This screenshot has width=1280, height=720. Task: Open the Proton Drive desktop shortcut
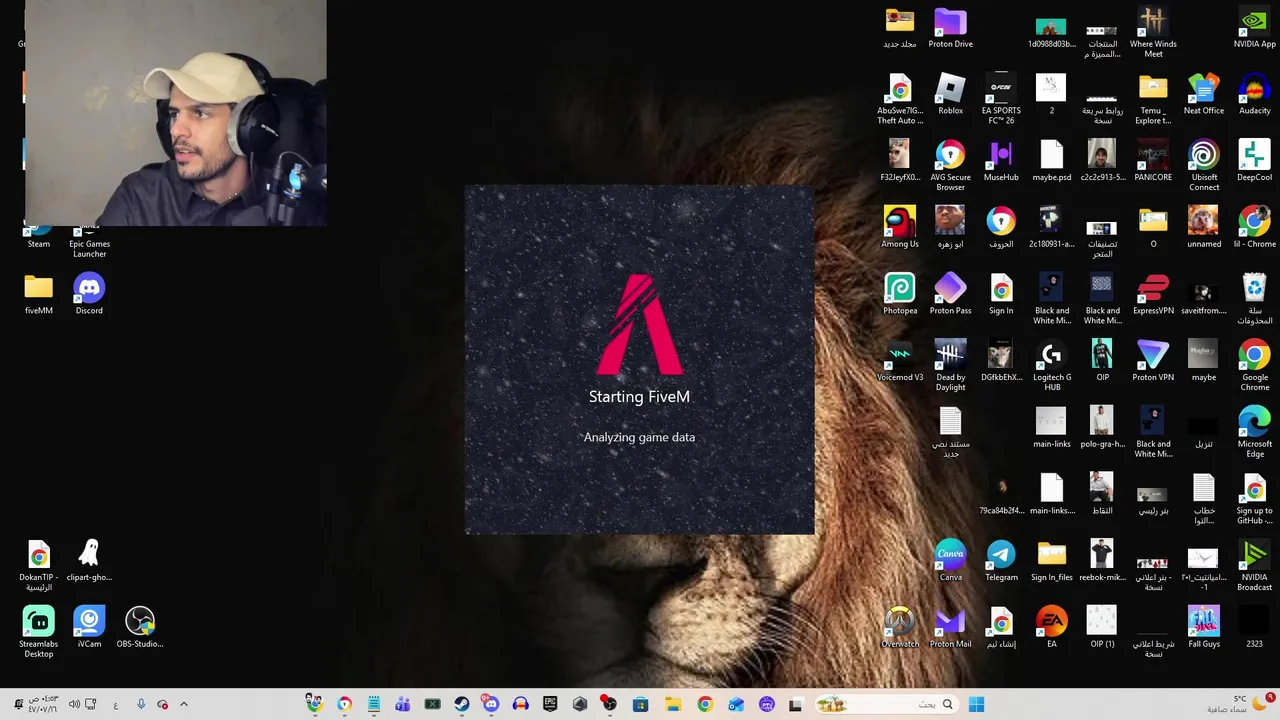coord(950,29)
